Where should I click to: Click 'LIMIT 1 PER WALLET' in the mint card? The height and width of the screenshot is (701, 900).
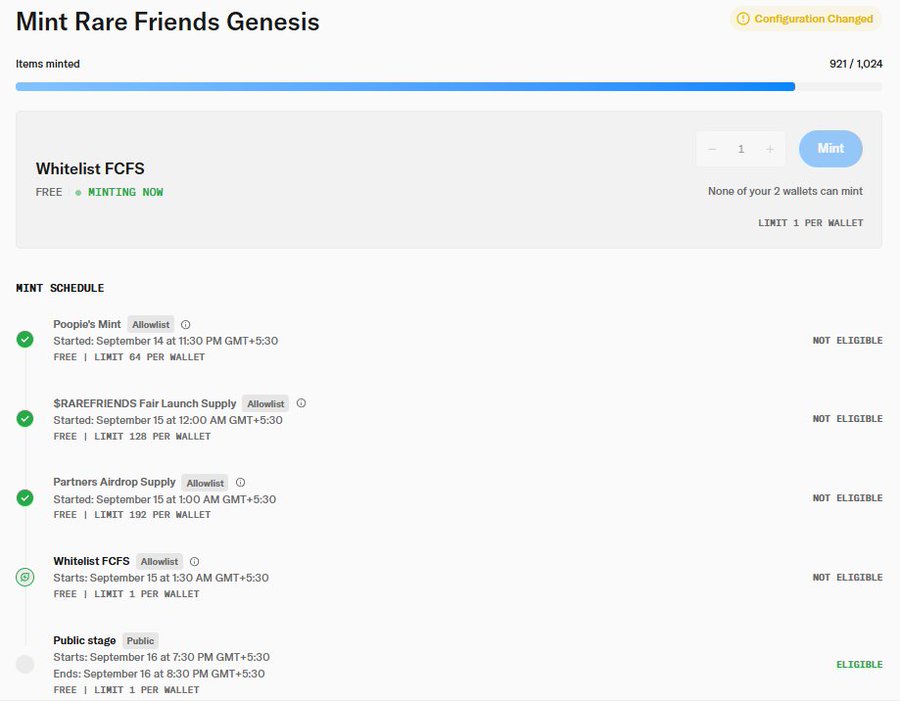810,223
